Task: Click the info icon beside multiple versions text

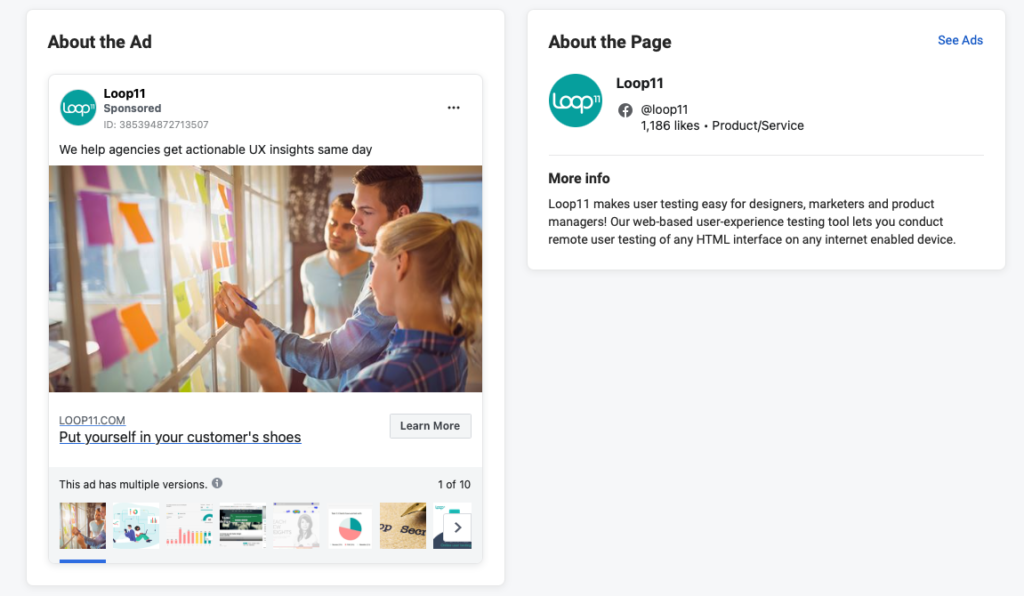Action: tap(217, 484)
